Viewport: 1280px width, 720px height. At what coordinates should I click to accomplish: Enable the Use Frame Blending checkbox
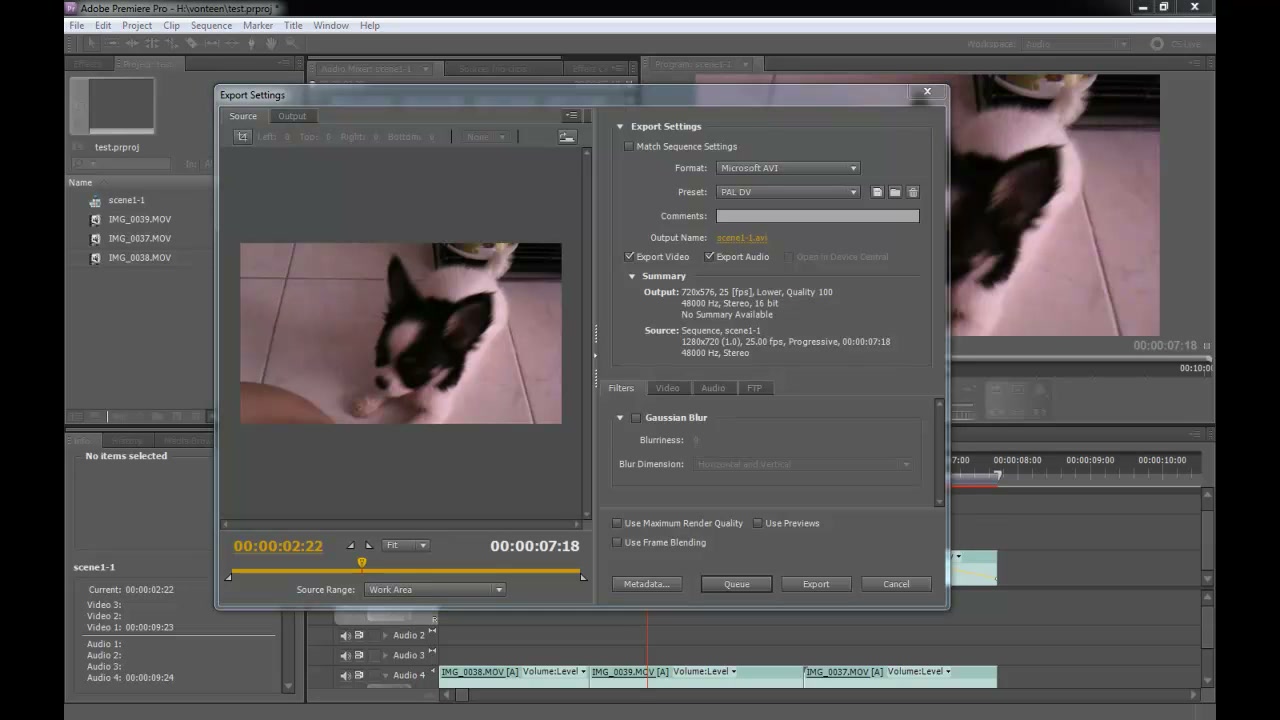[617, 543]
